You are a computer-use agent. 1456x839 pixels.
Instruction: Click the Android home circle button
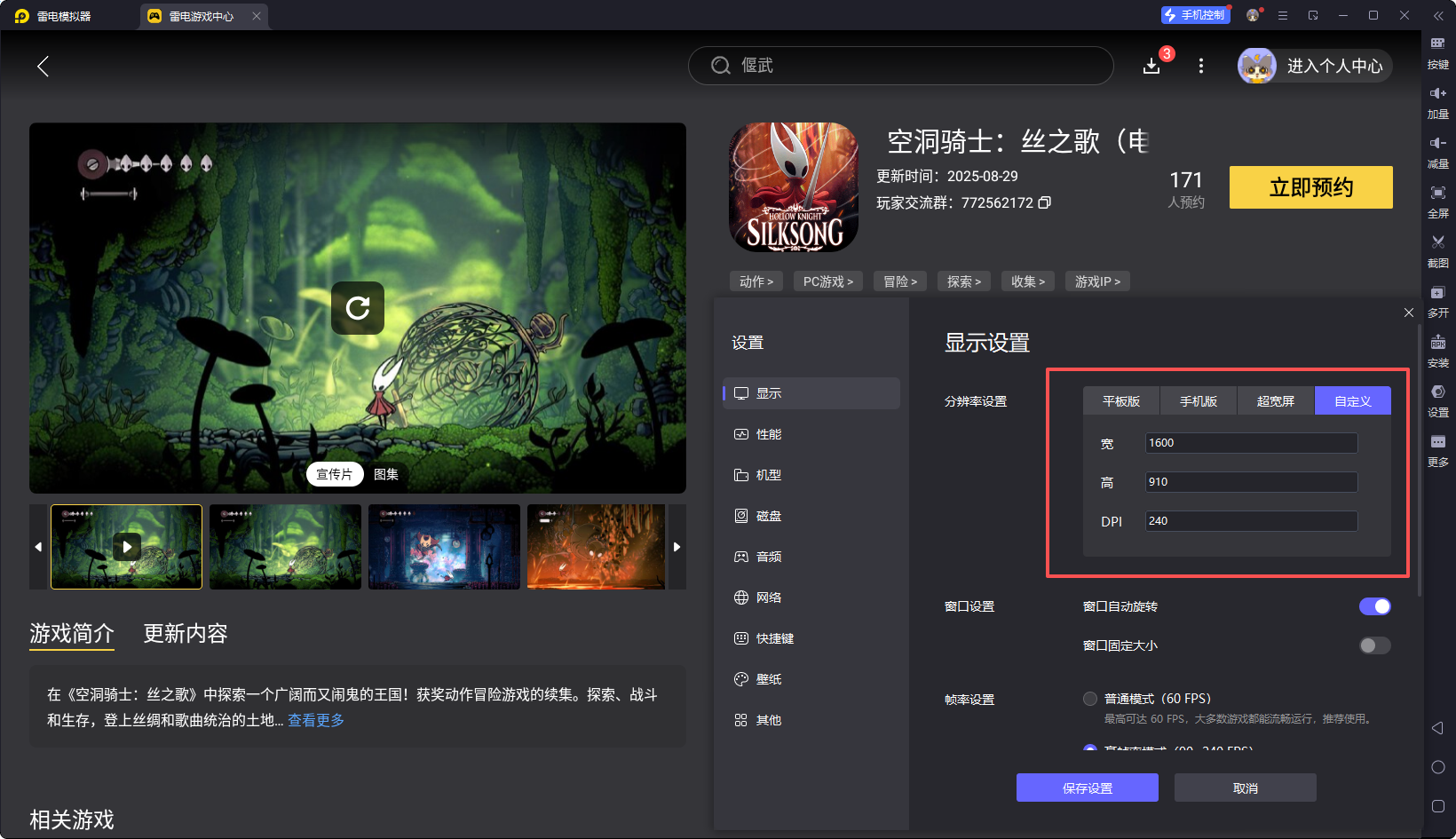[x=1438, y=767]
